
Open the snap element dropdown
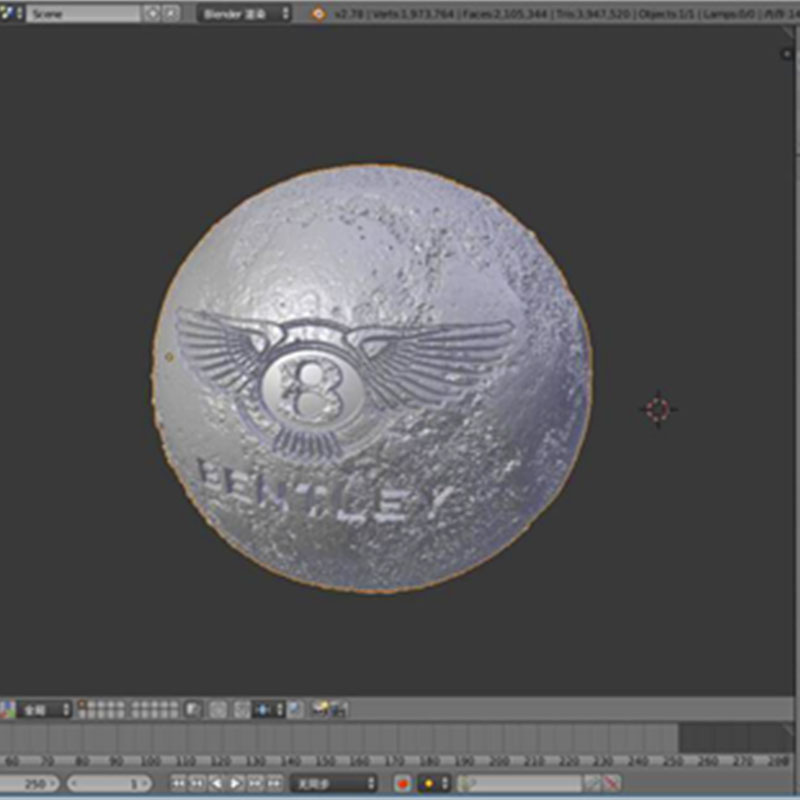[268, 710]
